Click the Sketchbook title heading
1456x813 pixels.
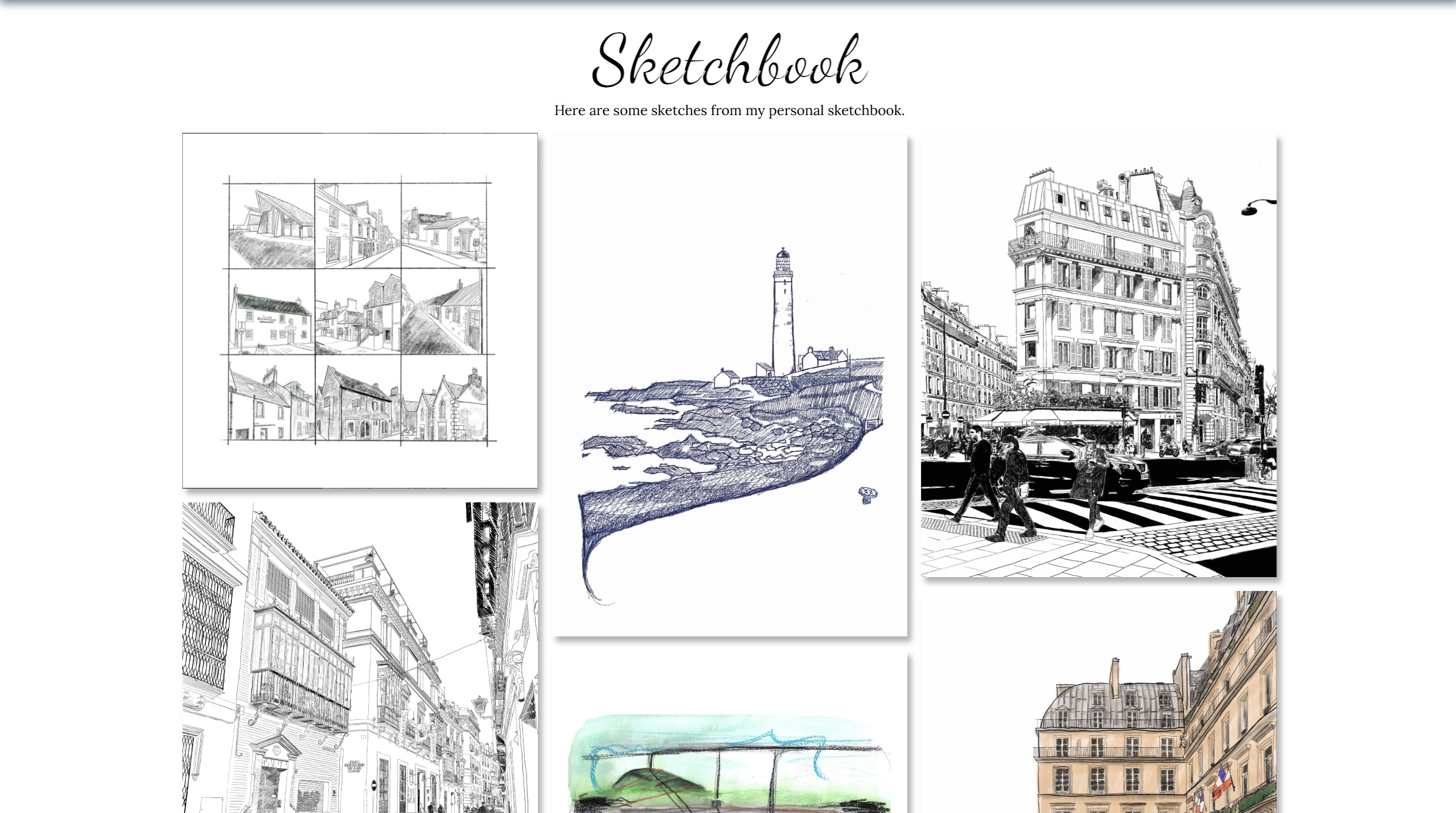pos(729,61)
